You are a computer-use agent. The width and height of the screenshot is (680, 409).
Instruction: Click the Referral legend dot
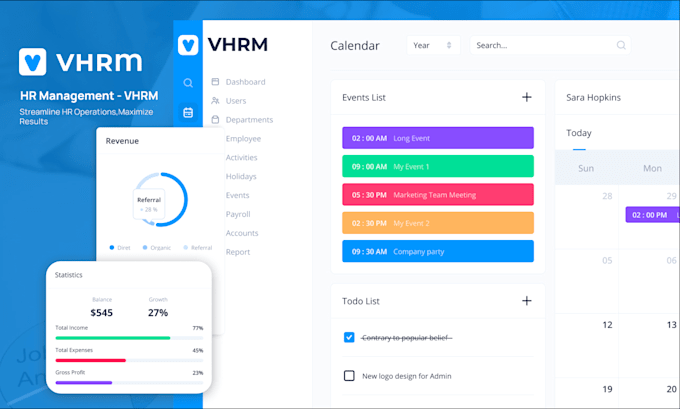[x=186, y=248]
